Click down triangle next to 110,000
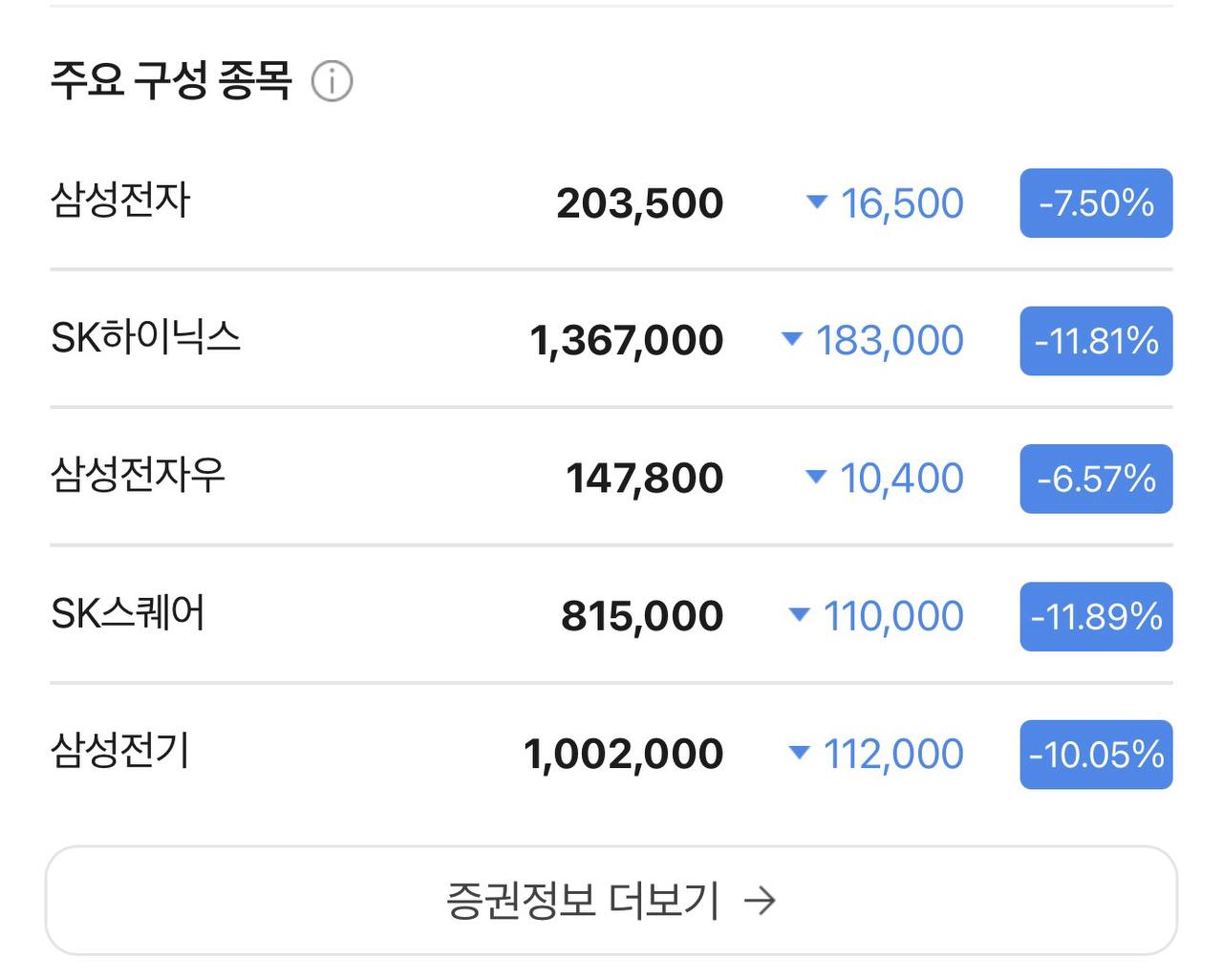This screenshot has width=1223, height=980. pyautogui.click(x=799, y=614)
